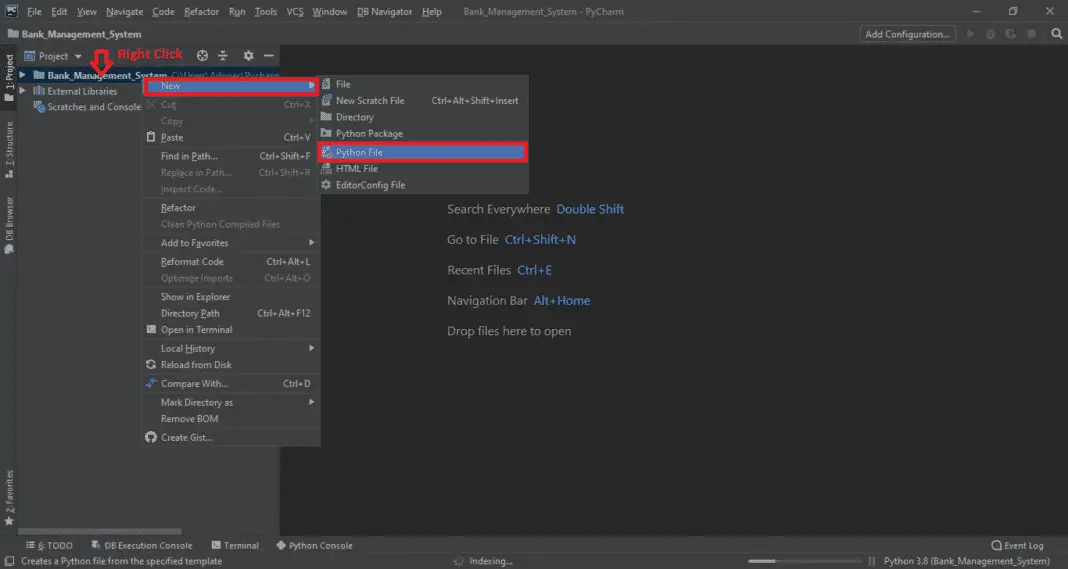Choose Python Package in the submenu
The width and height of the screenshot is (1068, 569).
coord(369,133)
